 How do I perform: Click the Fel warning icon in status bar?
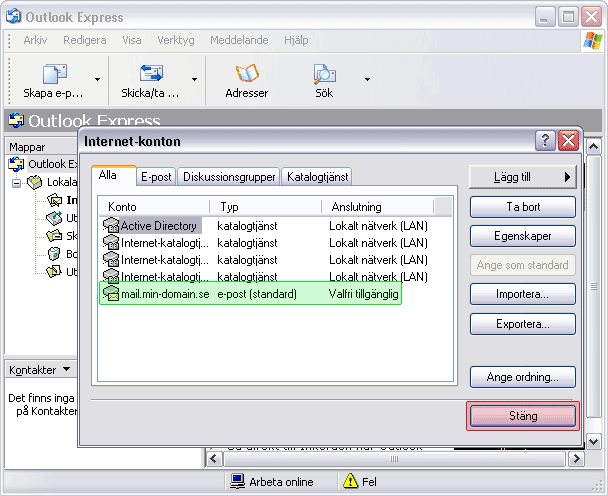tap(350, 481)
